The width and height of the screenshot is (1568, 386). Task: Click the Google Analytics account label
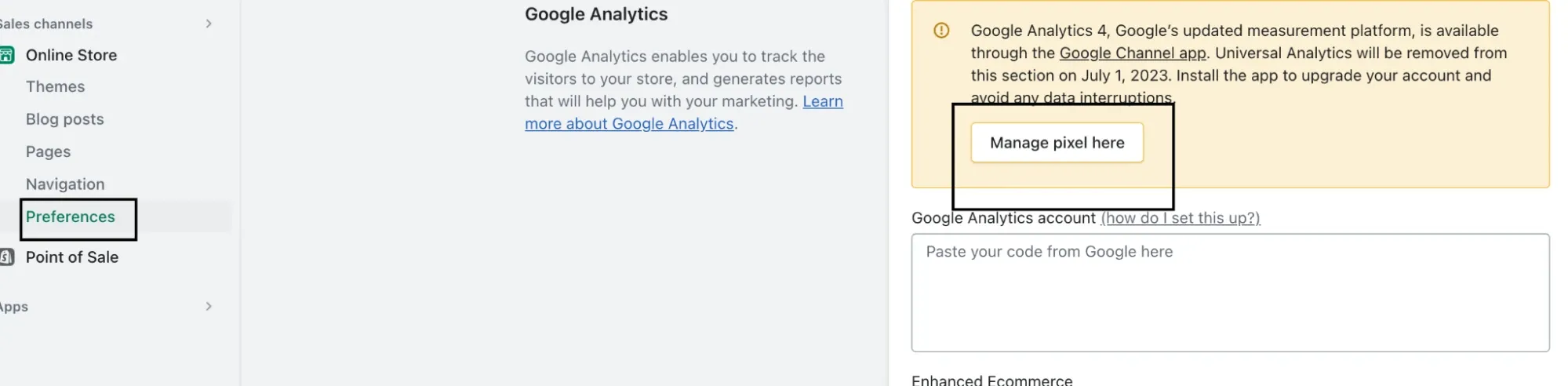click(1003, 218)
